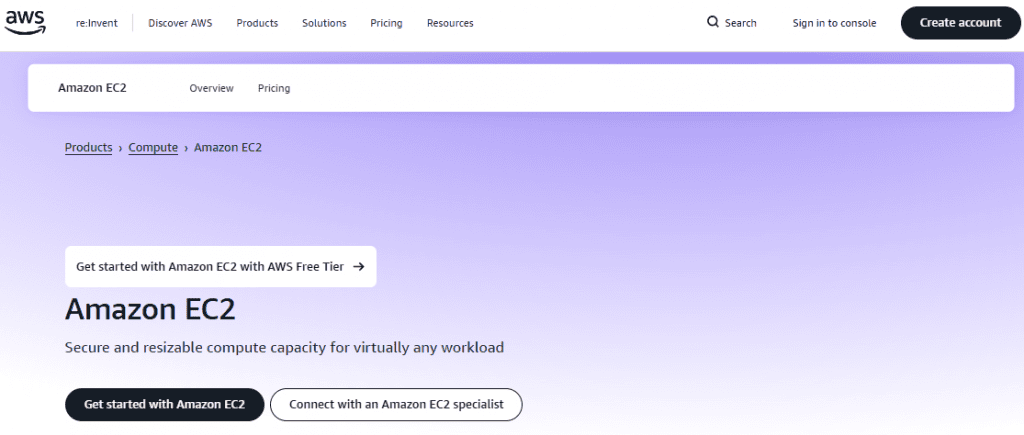Click the AWS logo icon
The height and width of the screenshot is (435, 1024).
(25, 22)
